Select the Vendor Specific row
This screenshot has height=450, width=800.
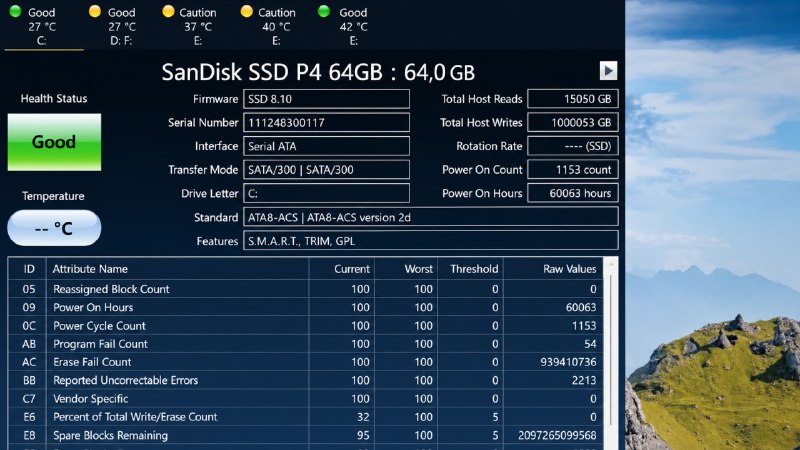point(305,398)
